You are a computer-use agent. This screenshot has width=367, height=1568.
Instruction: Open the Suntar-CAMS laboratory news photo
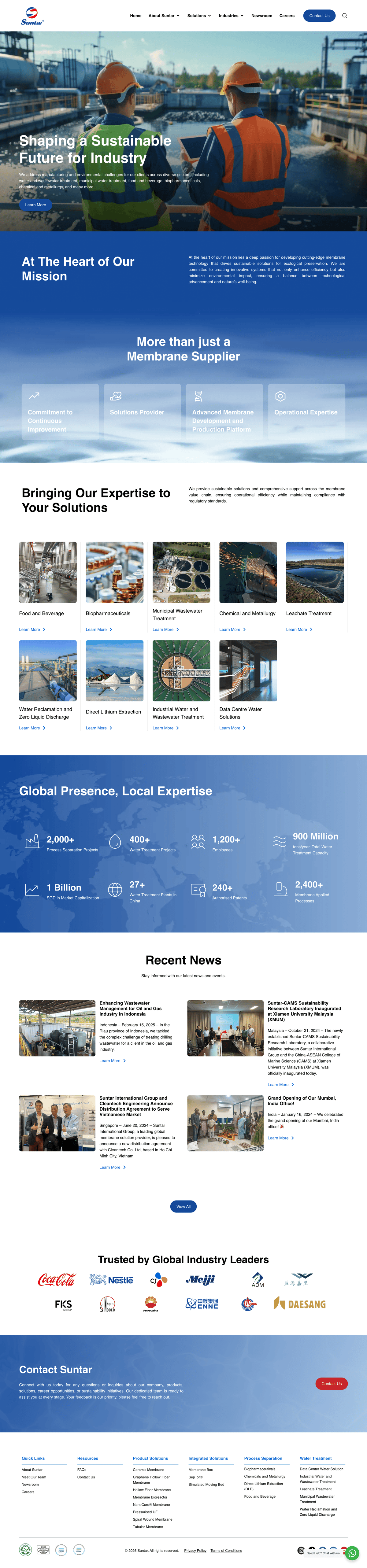click(x=225, y=1028)
